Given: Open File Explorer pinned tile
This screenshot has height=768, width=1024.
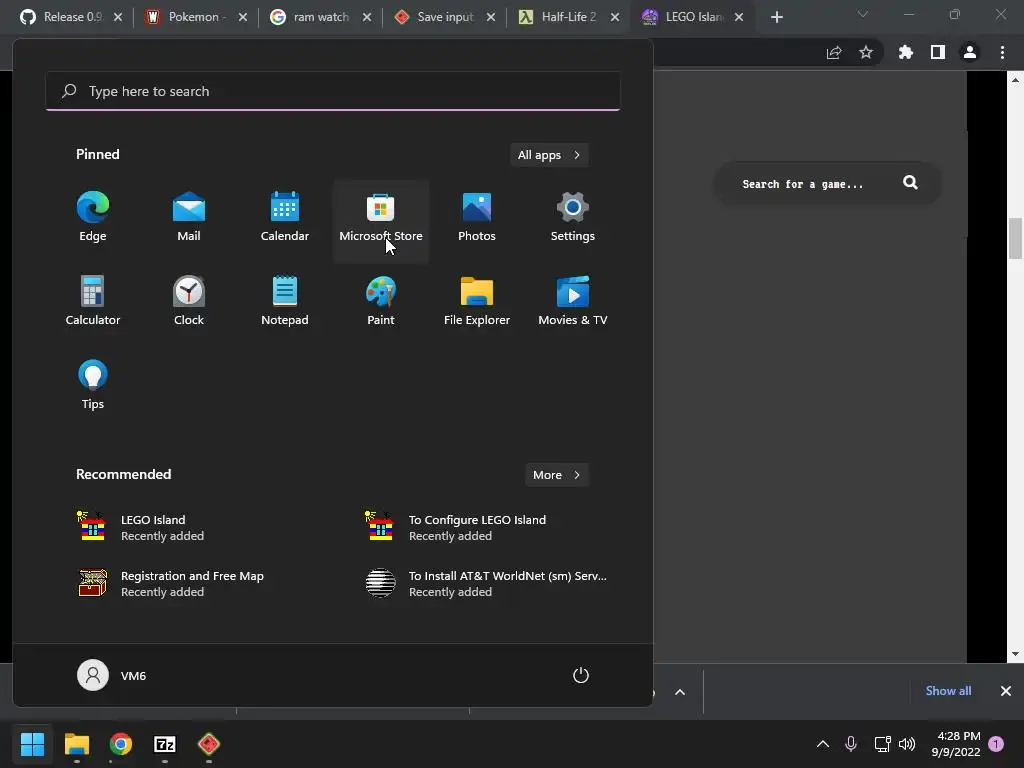Looking at the screenshot, I should pyautogui.click(x=477, y=302).
